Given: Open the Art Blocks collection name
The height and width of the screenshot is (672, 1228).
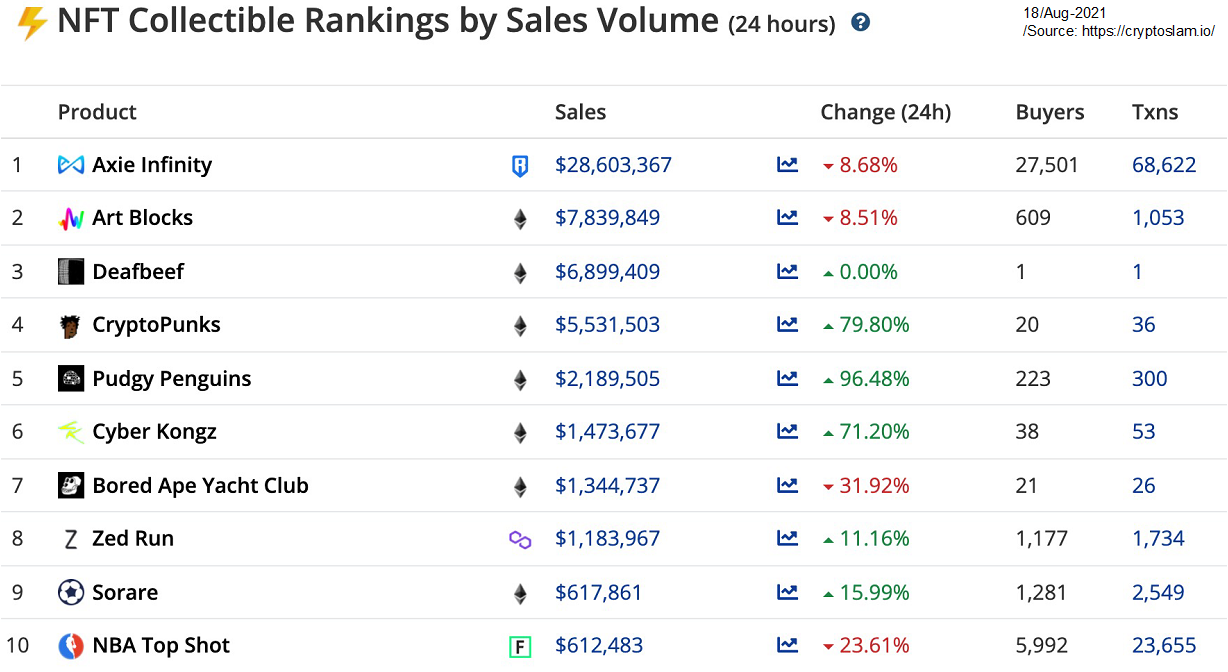Looking at the screenshot, I should tap(142, 218).
